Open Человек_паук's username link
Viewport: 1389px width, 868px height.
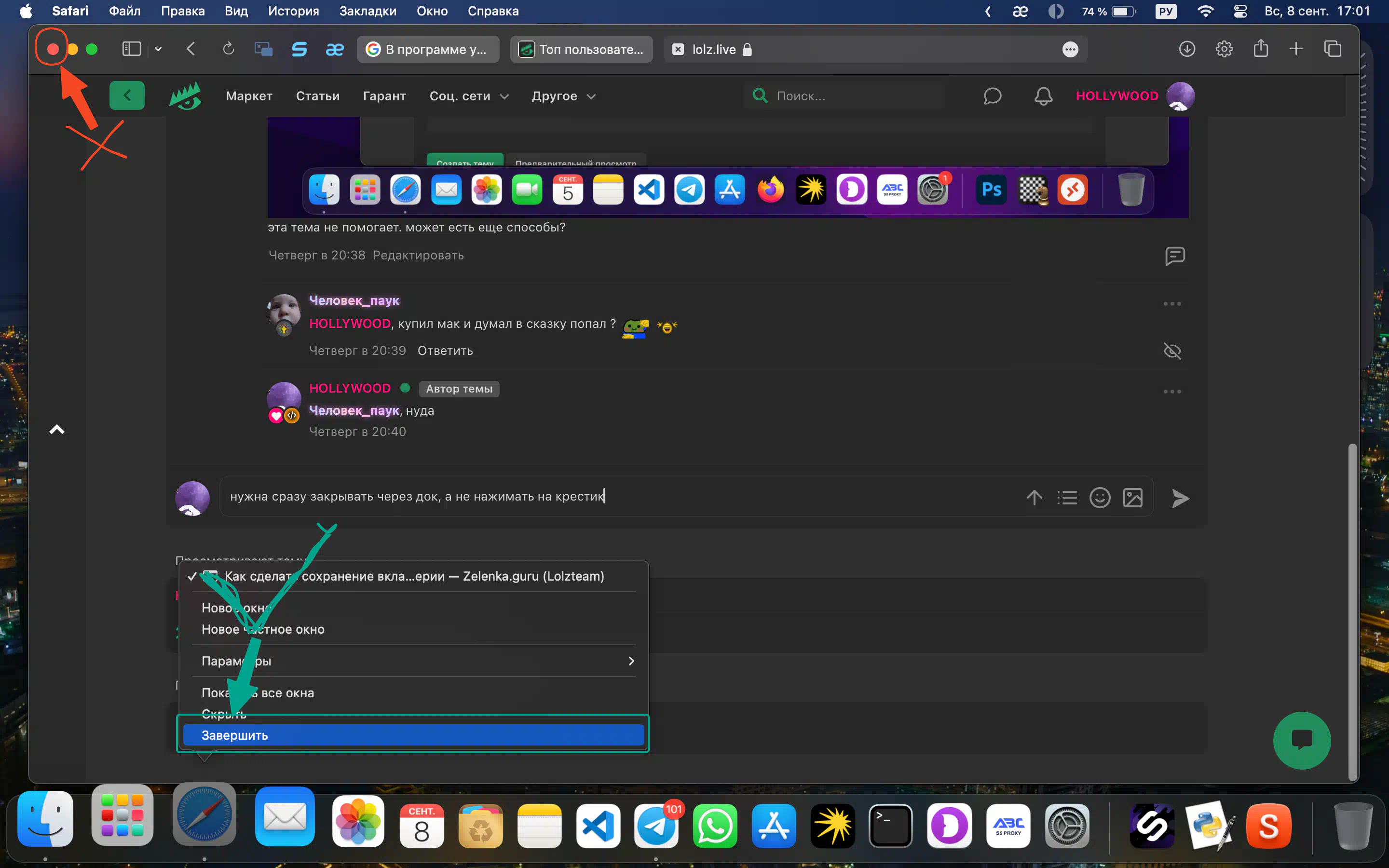354,300
